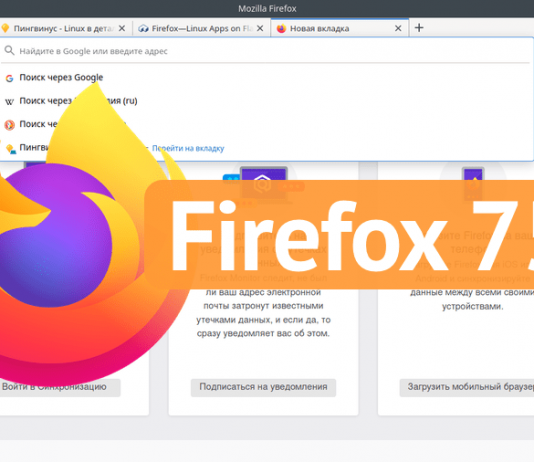Click the Firefox favicon on Новая вкладка tab
534x462 pixels.
tap(281, 28)
